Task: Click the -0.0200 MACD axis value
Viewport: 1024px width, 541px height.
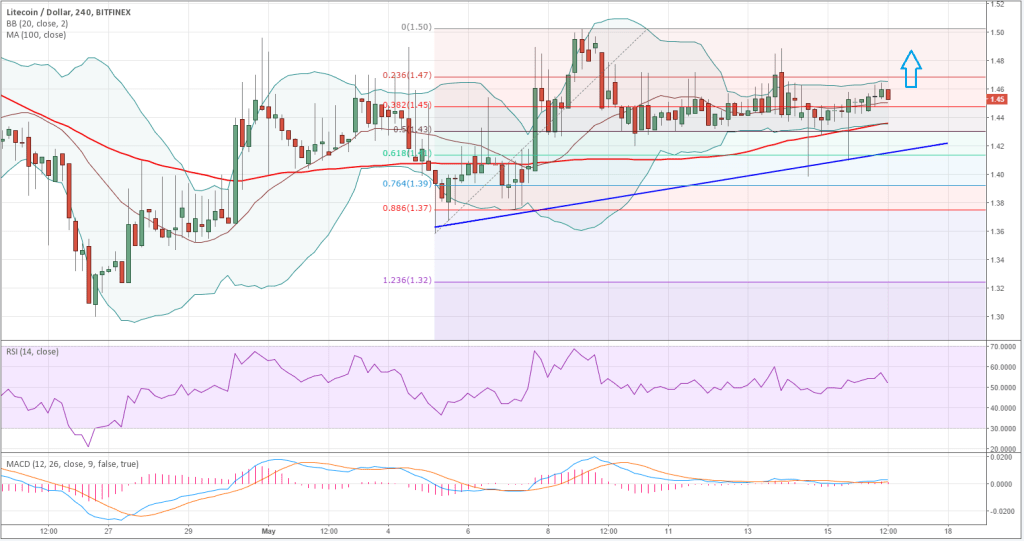Action: pos(1004,512)
